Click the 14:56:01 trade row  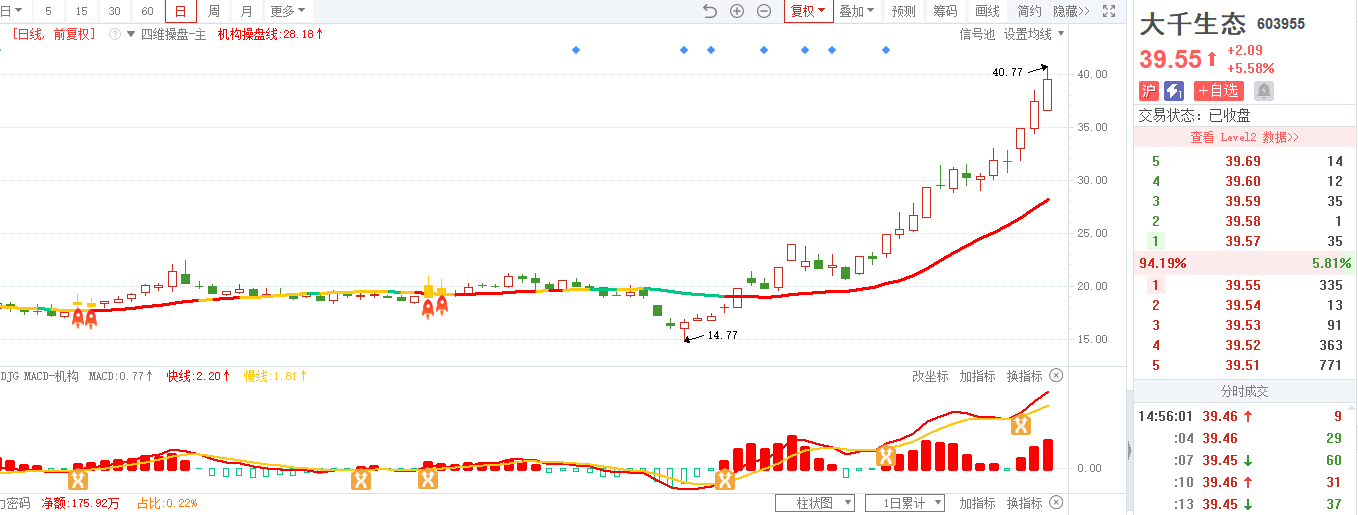click(x=1244, y=416)
